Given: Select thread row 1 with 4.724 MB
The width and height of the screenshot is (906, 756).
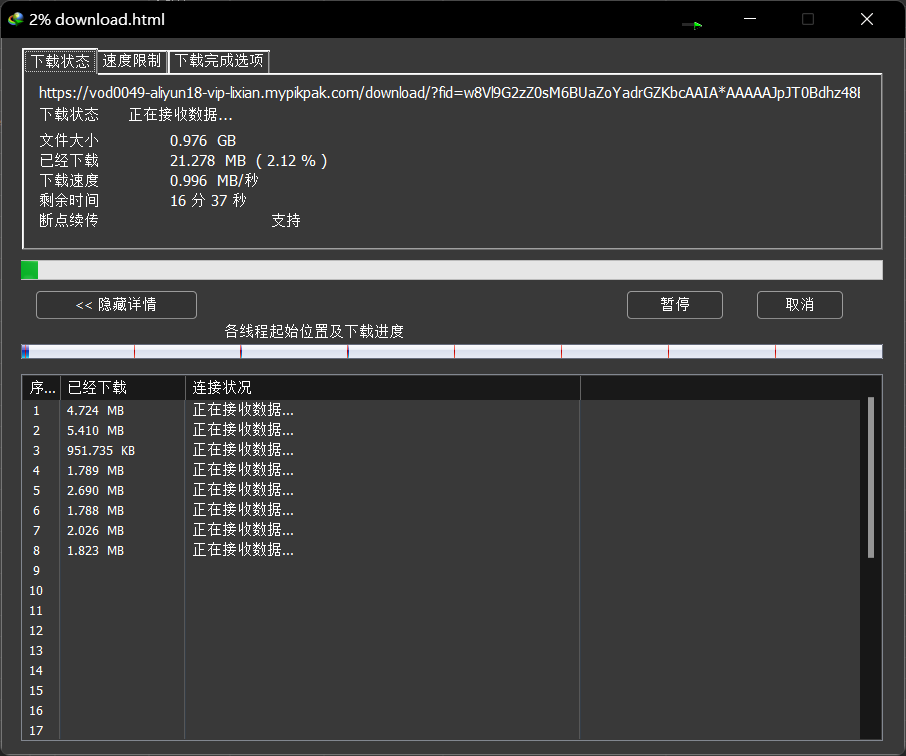Looking at the screenshot, I should pyautogui.click(x=95, y=411).
